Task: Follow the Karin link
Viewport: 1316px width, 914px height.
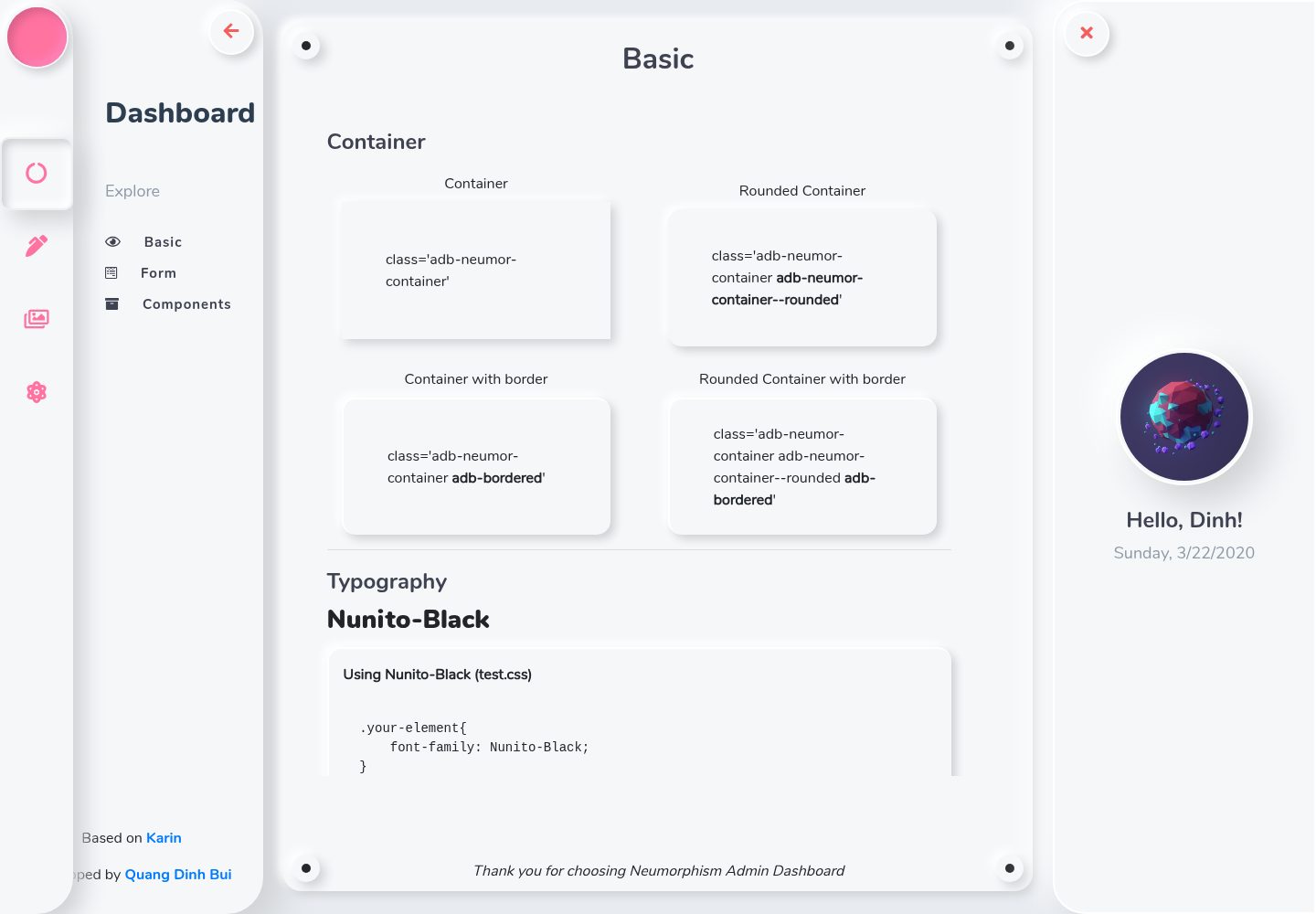Action: (164, 838)
